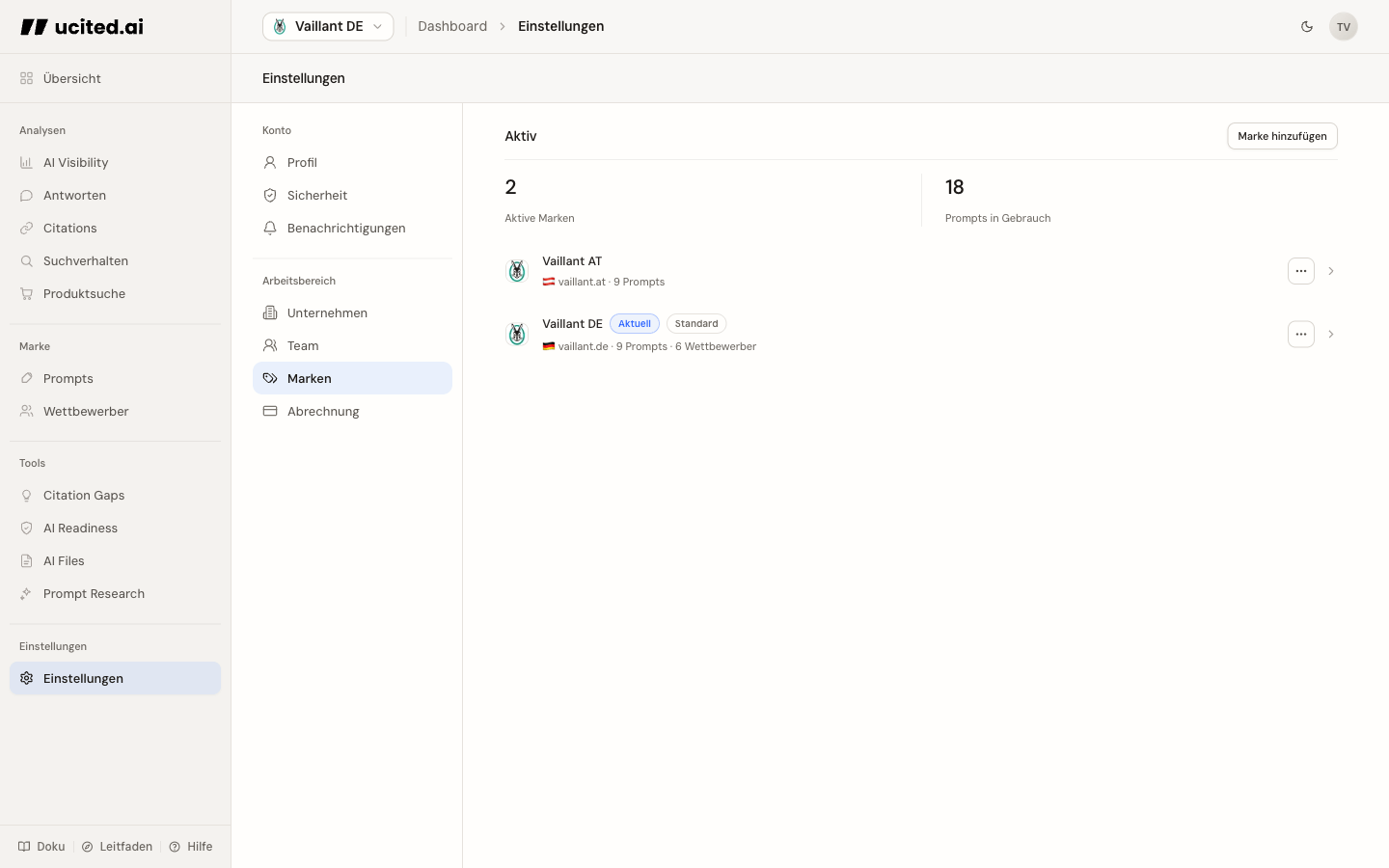Open Produktsuche page
The image size is (1389, 868).
click(115, 293)
